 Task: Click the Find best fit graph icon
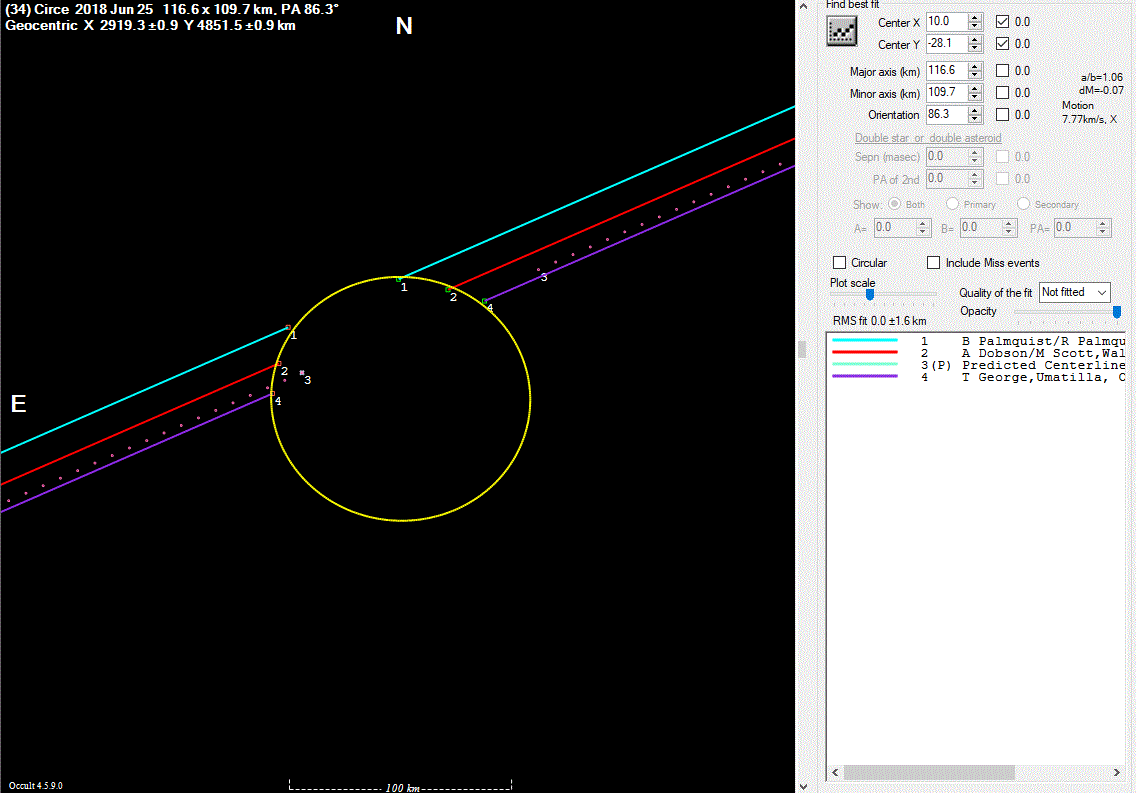pyautogui.click(x=842, y=32)
